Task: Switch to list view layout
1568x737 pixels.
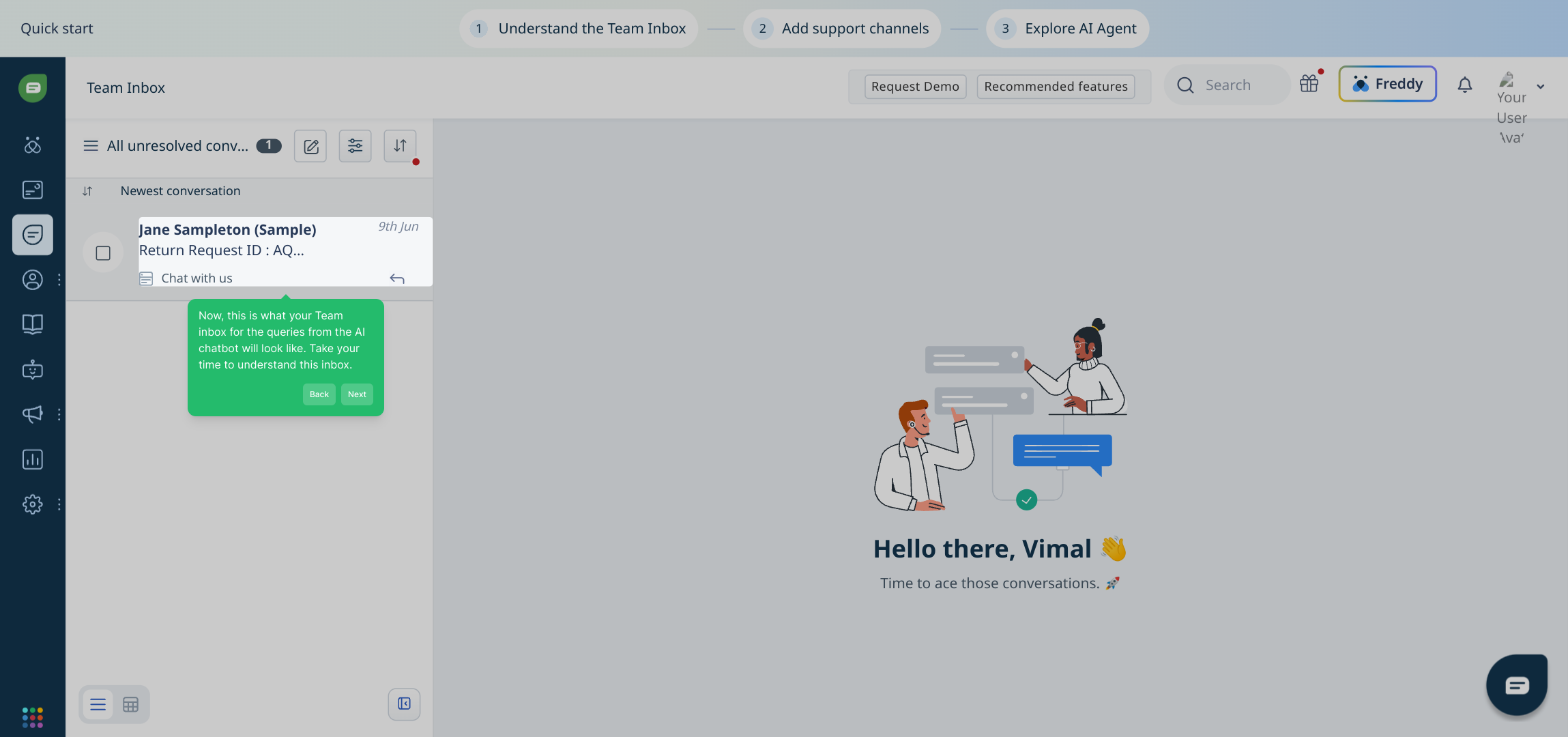Action: tap(98, 704)
